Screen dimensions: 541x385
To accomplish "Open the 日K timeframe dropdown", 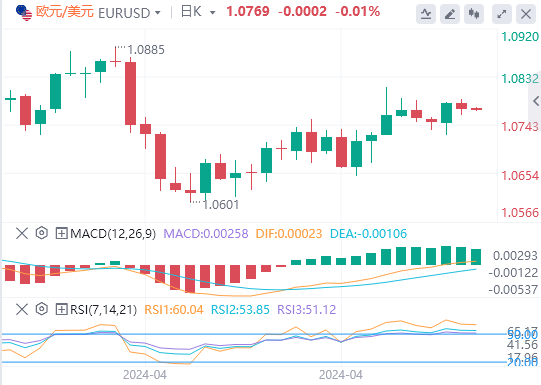I will tap(213, 13).
